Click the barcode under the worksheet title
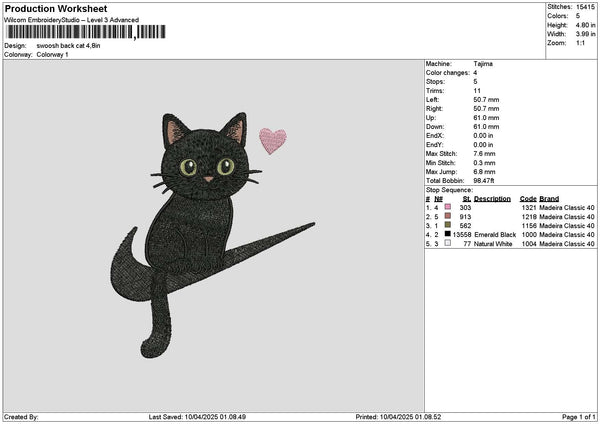 [x=86, y=32]
